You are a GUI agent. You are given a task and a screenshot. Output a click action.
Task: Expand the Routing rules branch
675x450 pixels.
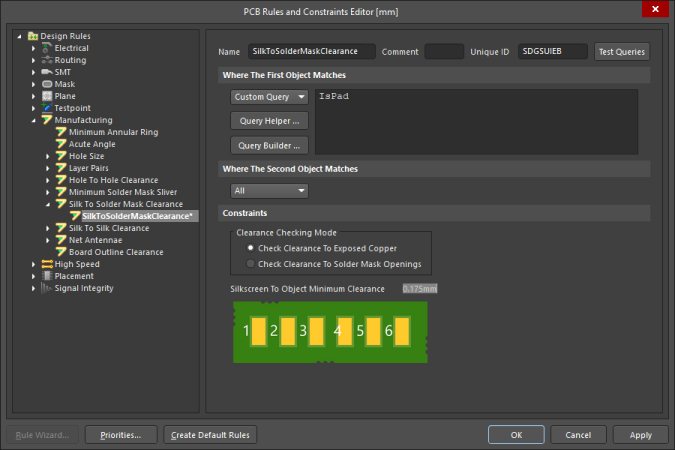point(34,60)
